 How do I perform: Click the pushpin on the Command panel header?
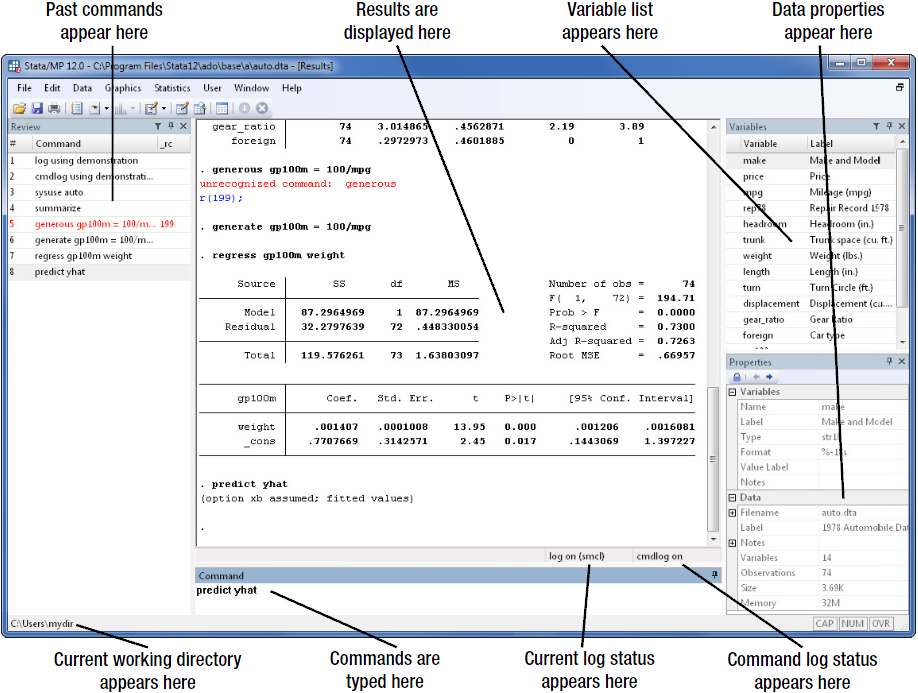[715, 575]
